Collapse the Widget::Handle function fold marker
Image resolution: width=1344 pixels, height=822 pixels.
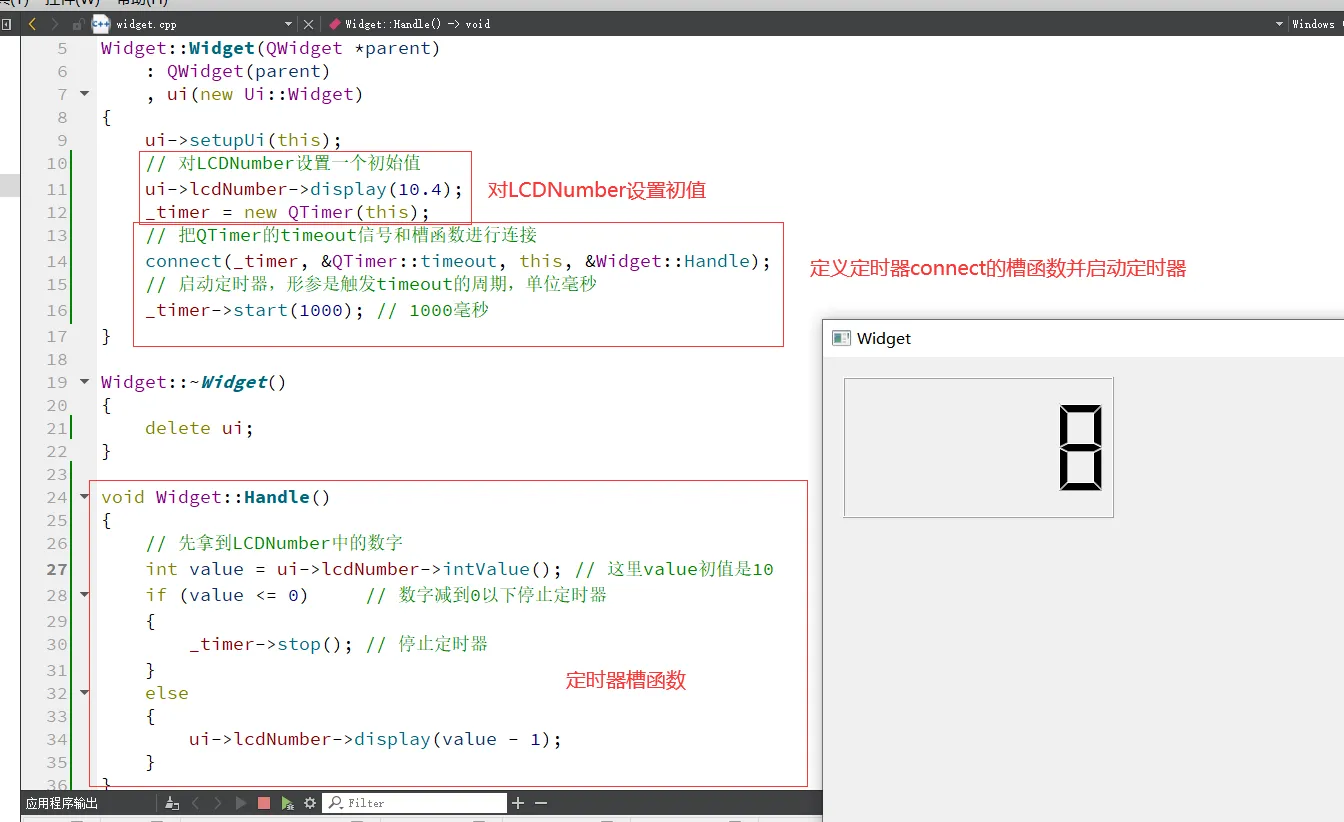pos(83,495)
